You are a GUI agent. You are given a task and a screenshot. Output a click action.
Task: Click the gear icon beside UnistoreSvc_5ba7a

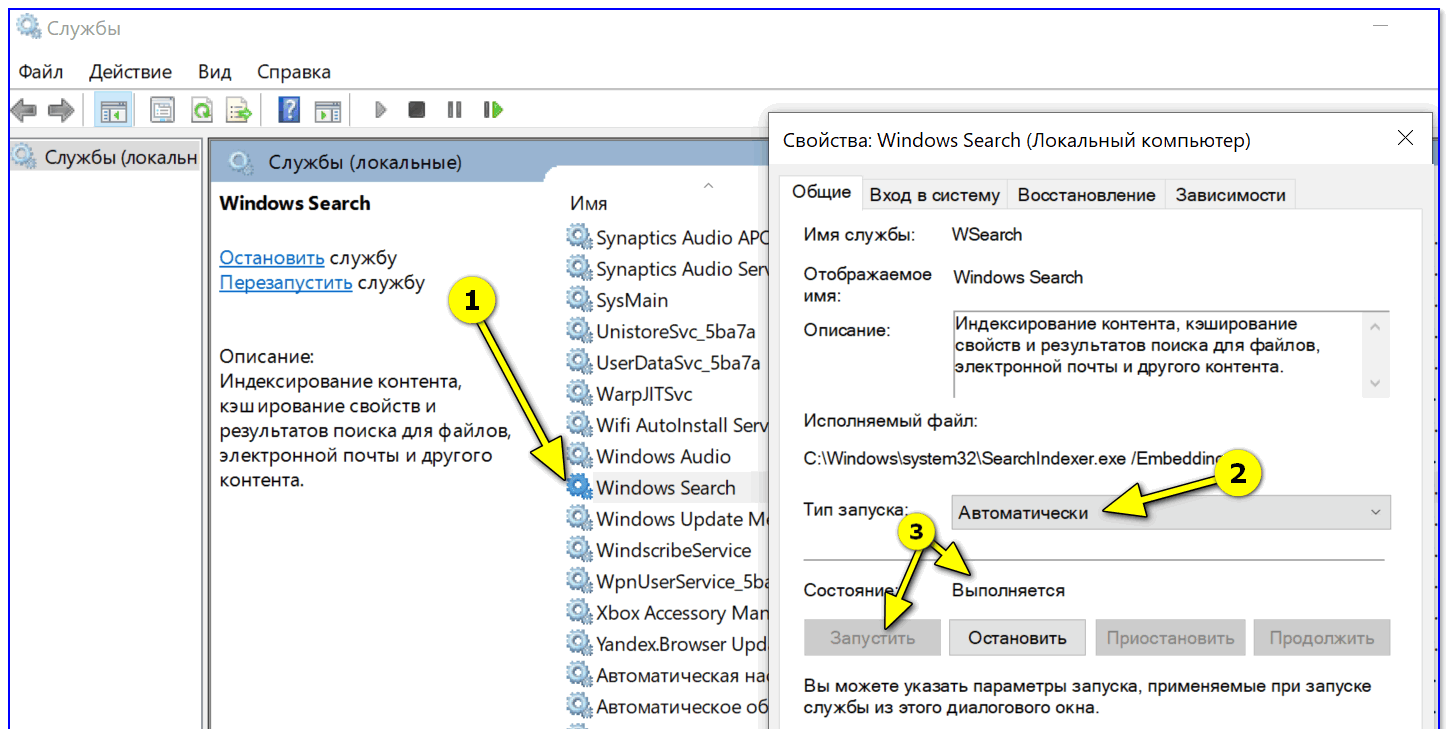(x=579, y=331)
